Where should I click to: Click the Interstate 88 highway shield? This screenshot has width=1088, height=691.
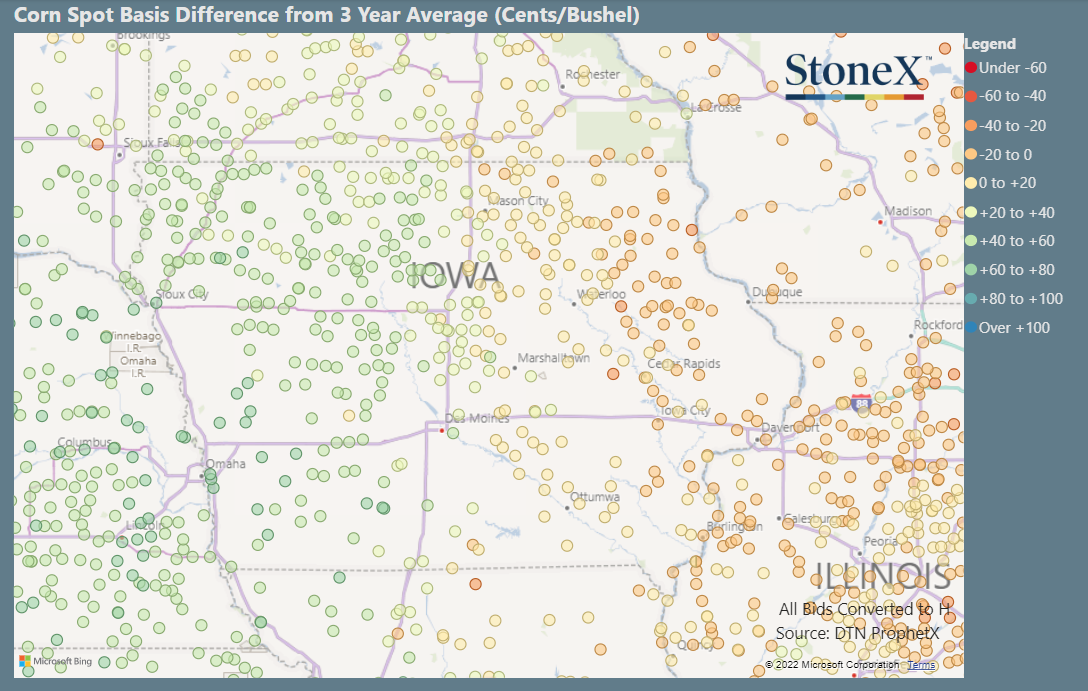(x=861, y=403)
